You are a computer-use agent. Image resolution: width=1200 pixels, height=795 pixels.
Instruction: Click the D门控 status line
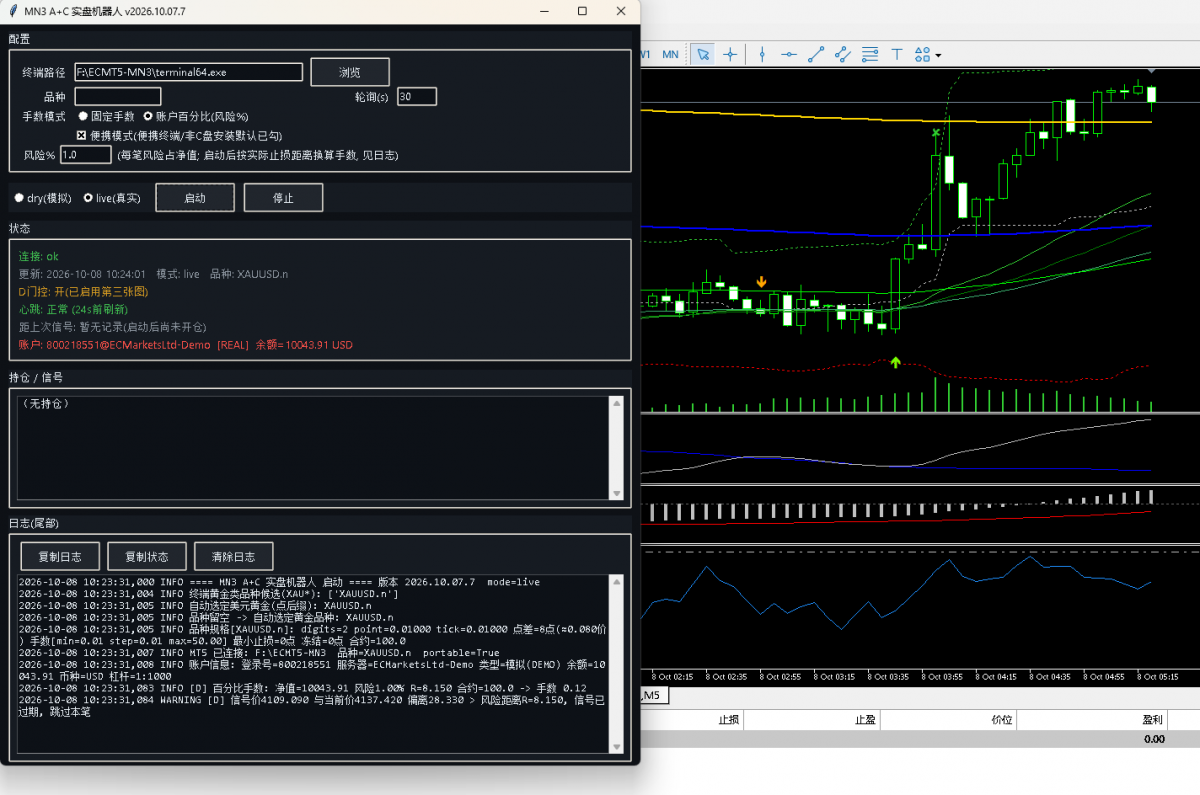click(84, 292)
